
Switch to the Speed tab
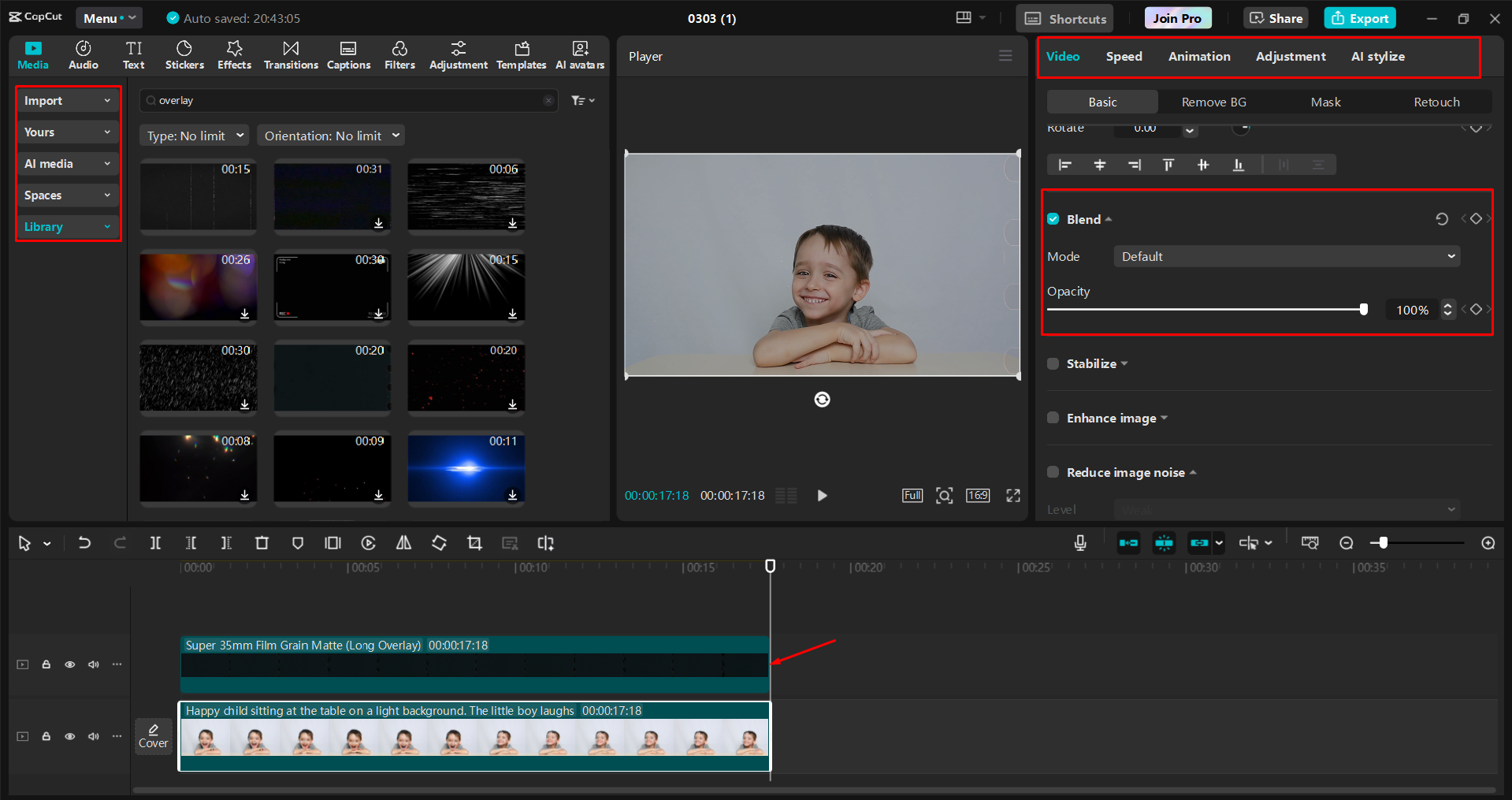pyautogui.click(x=1124, y=56)
